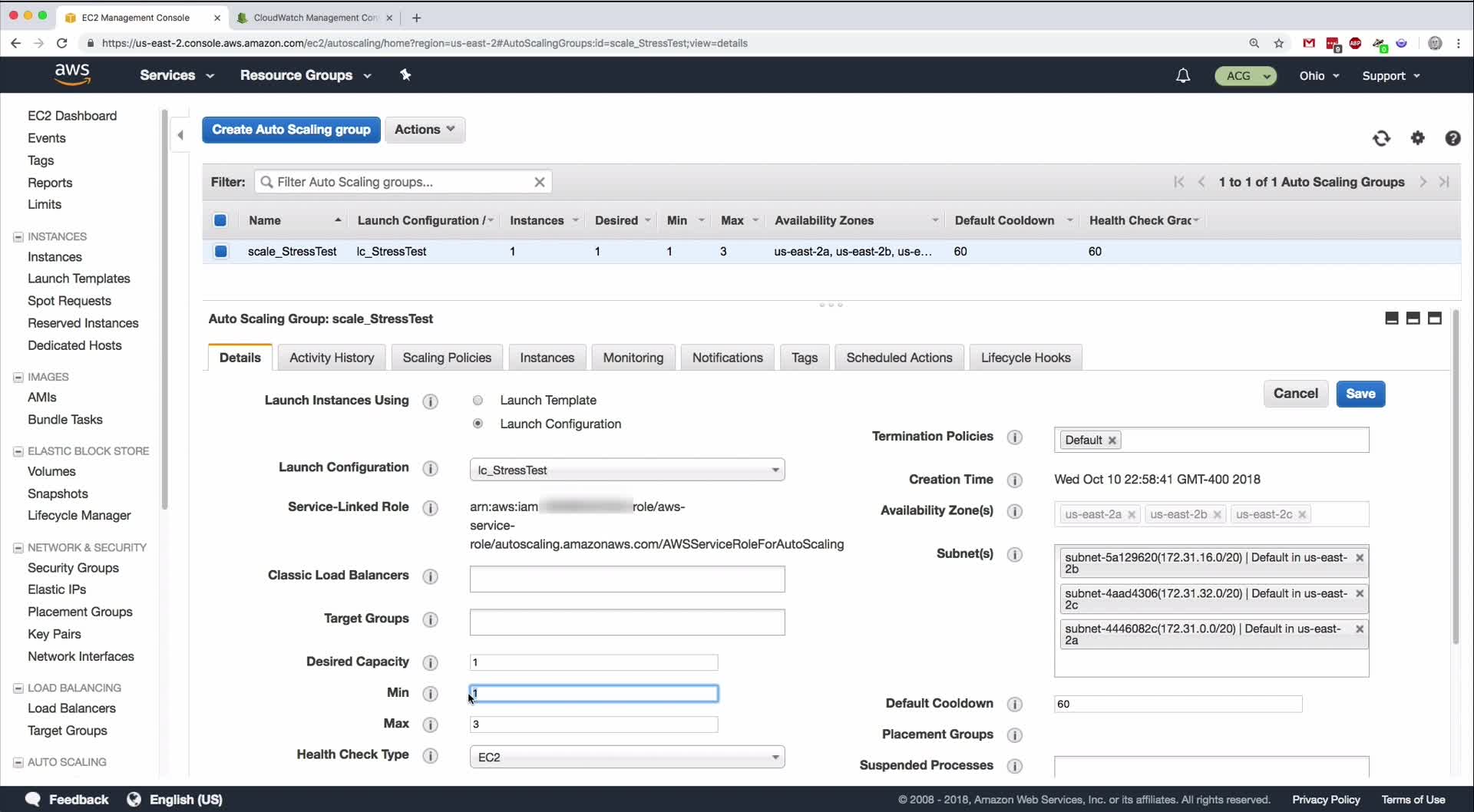Switch to the Scaling Policies tab
Screen dimensions: 1474x812
pos(447,358)
